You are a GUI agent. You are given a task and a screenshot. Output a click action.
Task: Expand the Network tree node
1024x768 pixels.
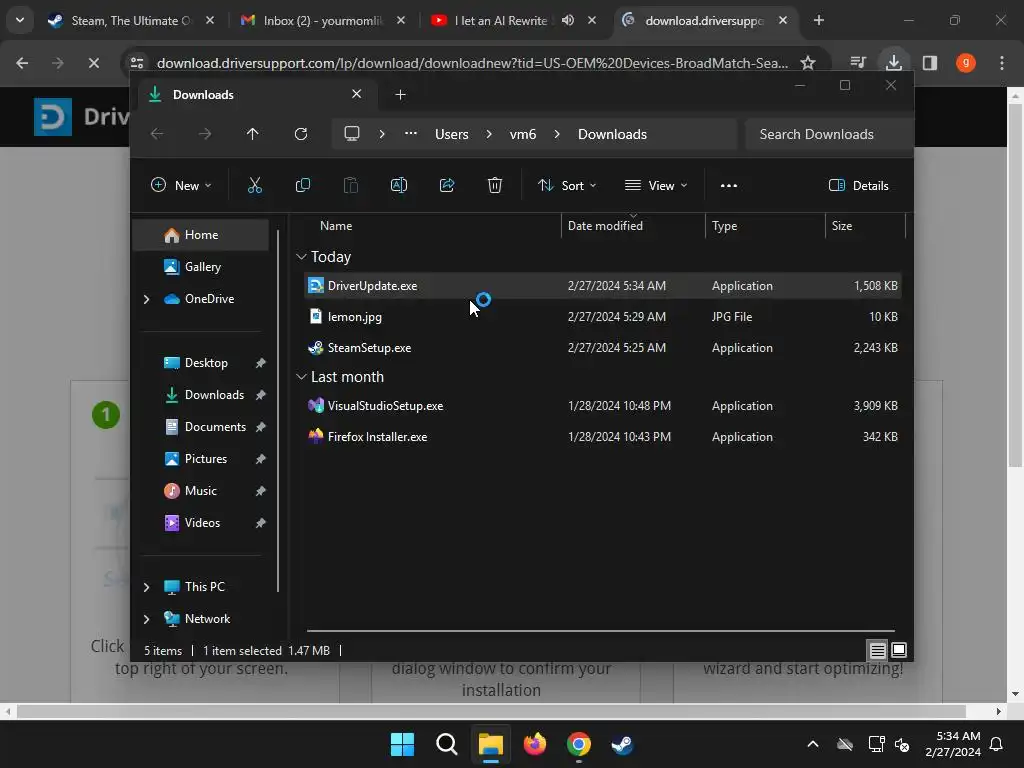coord(146,619)
